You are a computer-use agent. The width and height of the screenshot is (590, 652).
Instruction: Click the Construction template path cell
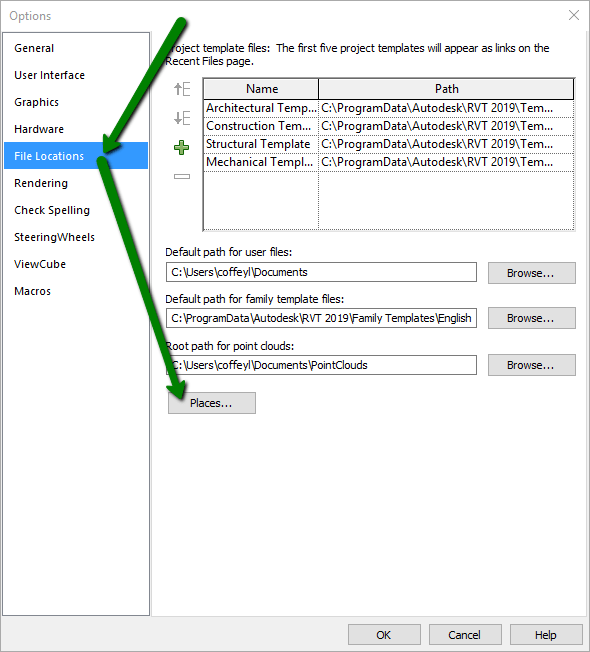click(446, 126)
